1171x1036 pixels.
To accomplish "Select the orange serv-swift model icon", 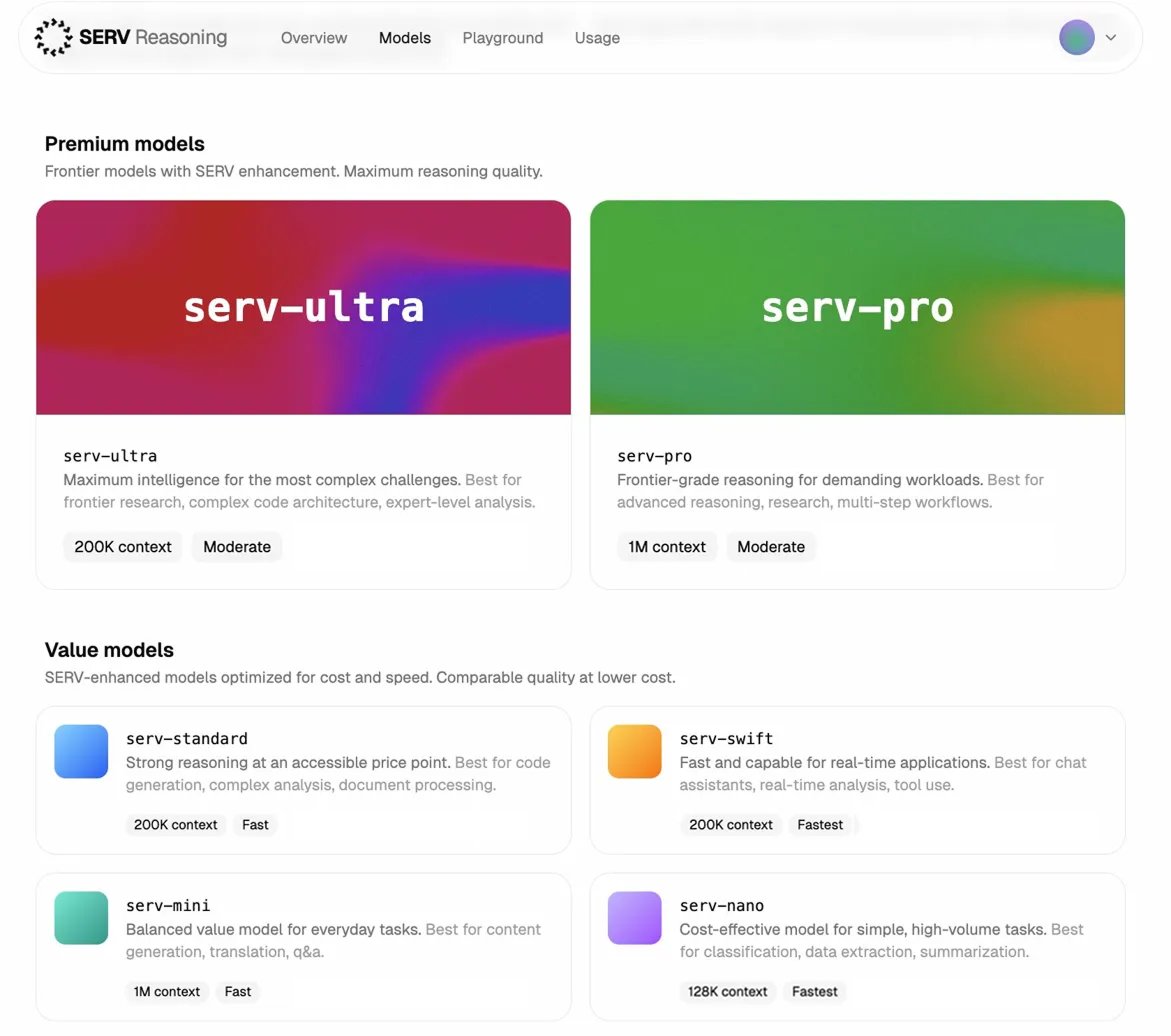I will (634, 751).
